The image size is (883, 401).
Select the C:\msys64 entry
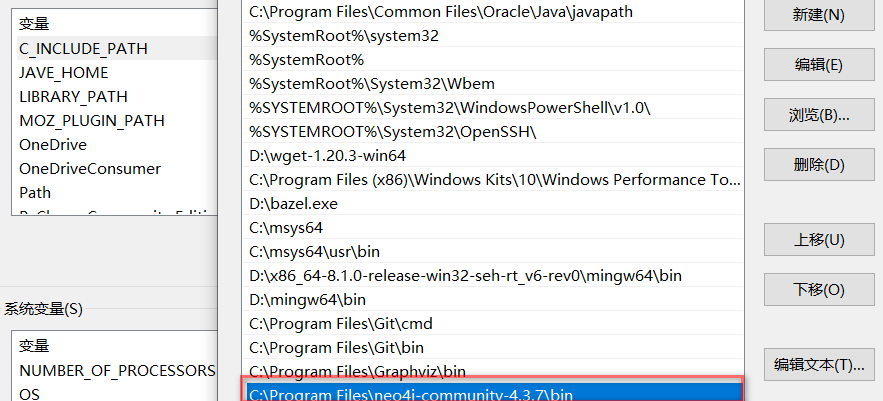[493, 228]
